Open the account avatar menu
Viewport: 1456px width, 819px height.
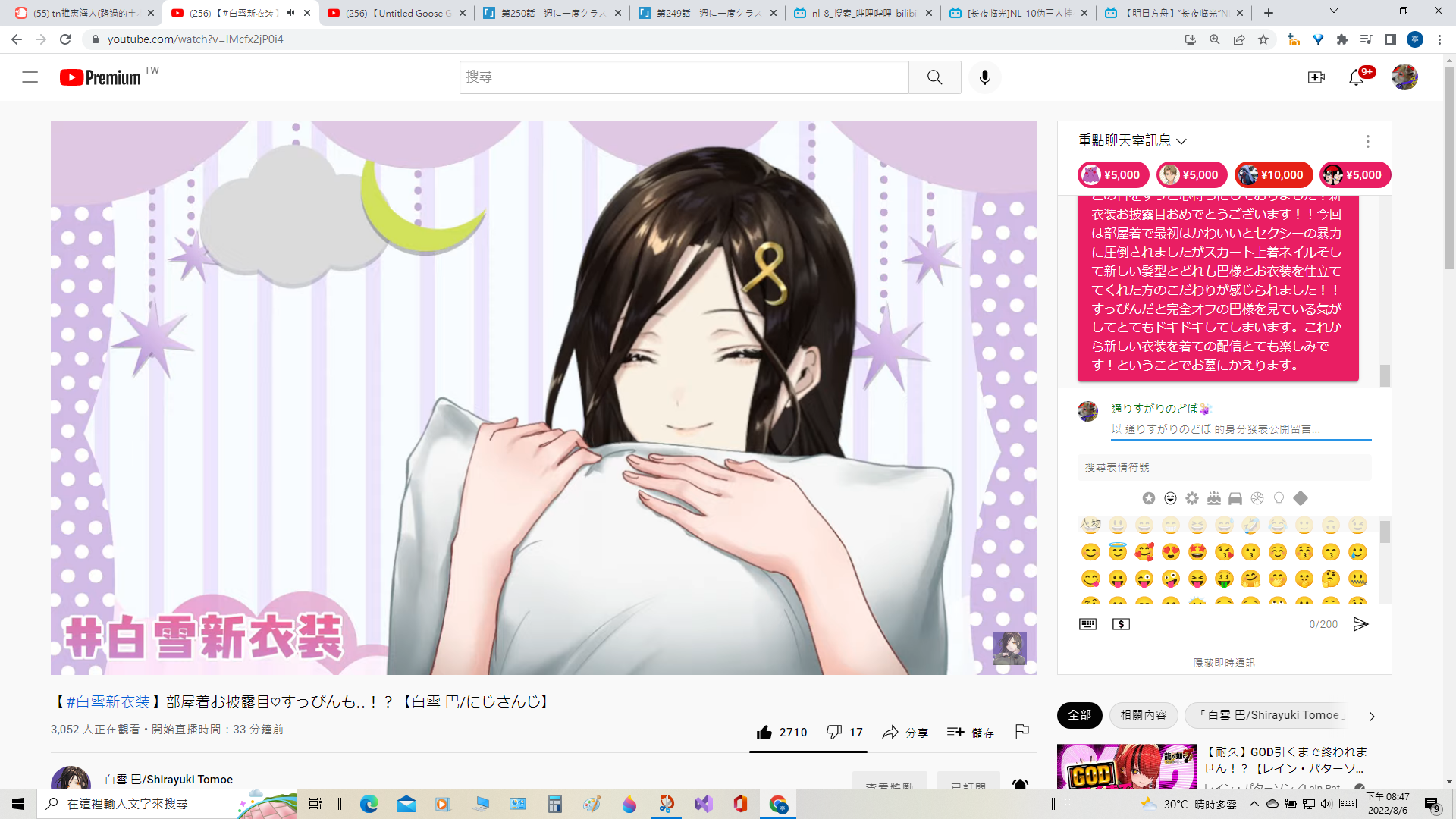[x=1404, y=77]
